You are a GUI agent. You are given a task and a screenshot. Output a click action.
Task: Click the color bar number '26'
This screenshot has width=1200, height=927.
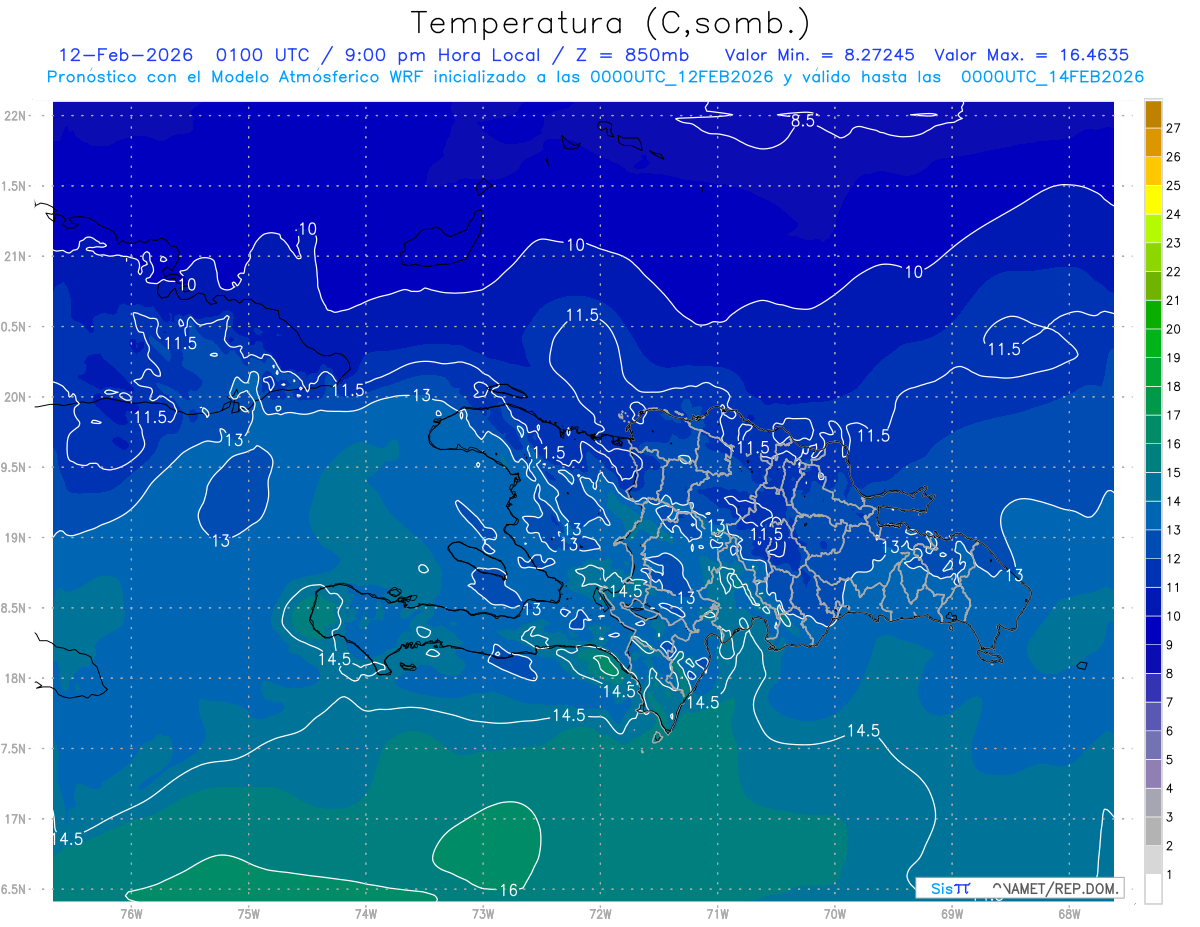1173,157
